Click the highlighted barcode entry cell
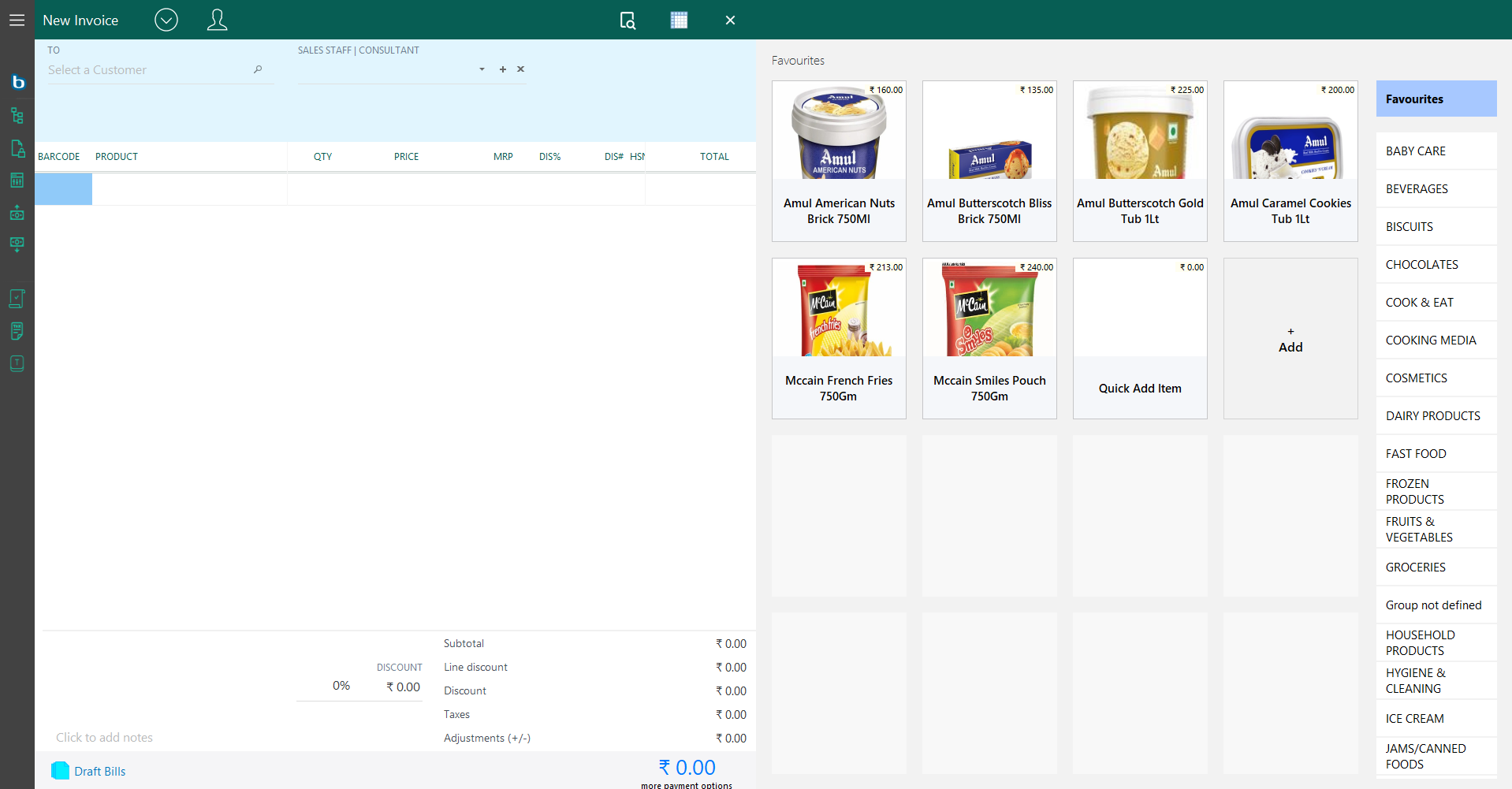1512x789 pixels. point(63,189)
